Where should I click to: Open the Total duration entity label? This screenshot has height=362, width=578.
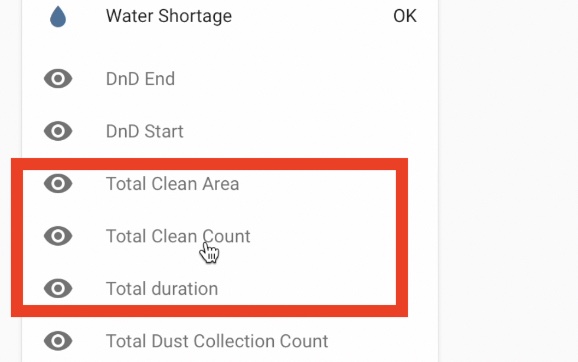[162, 289]
